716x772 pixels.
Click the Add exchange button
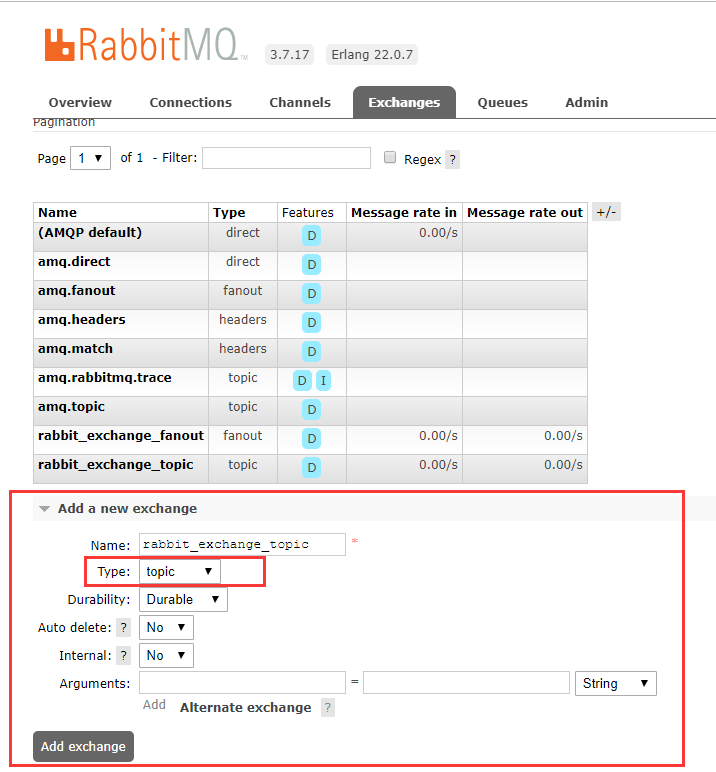[x=83, y=746]
